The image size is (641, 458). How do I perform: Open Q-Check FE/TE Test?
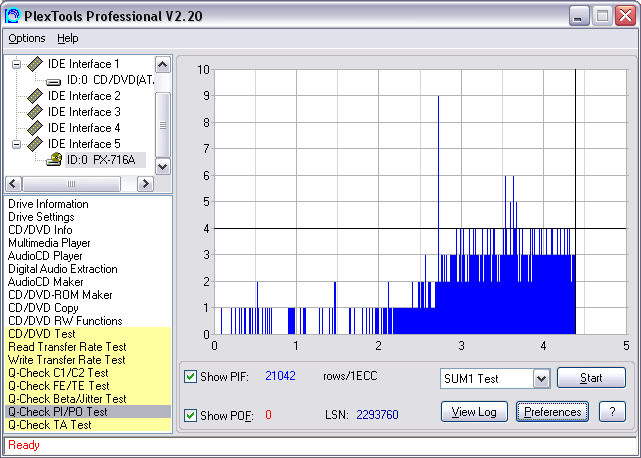pos(88,386)
